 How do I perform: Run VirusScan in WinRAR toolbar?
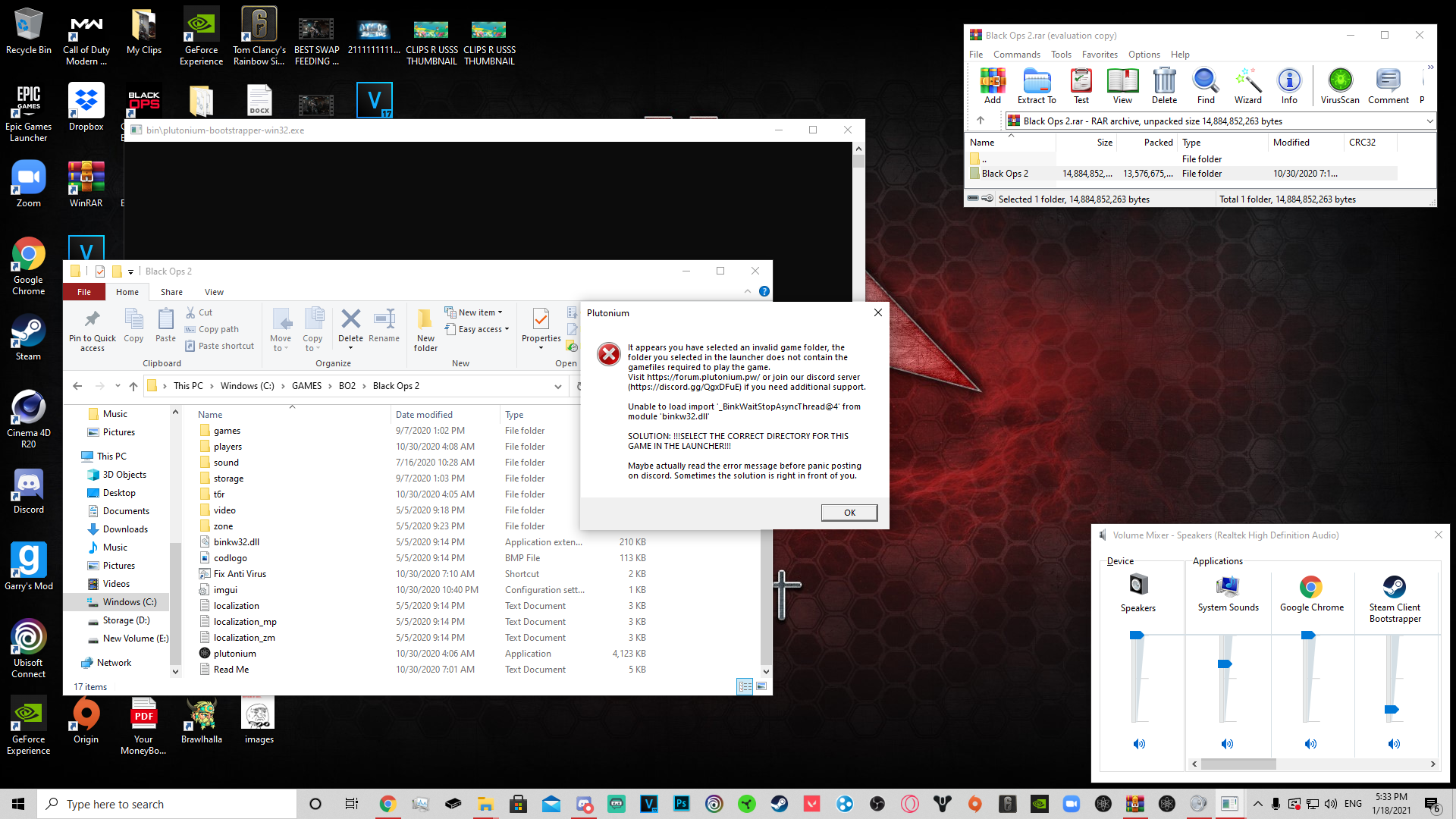point(1340,86)
